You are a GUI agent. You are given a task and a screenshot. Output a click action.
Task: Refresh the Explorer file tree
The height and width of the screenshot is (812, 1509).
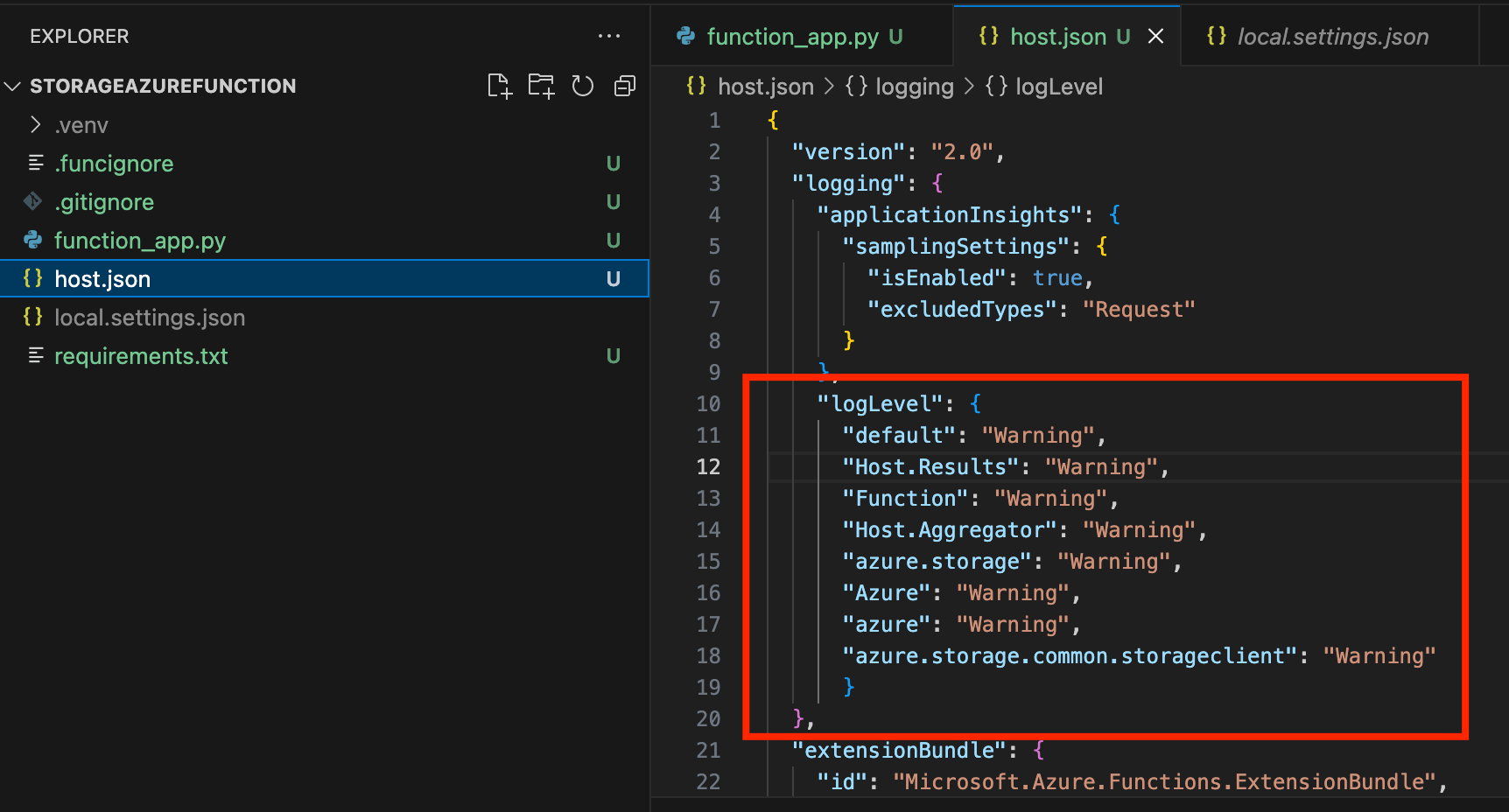click(583, 86)
